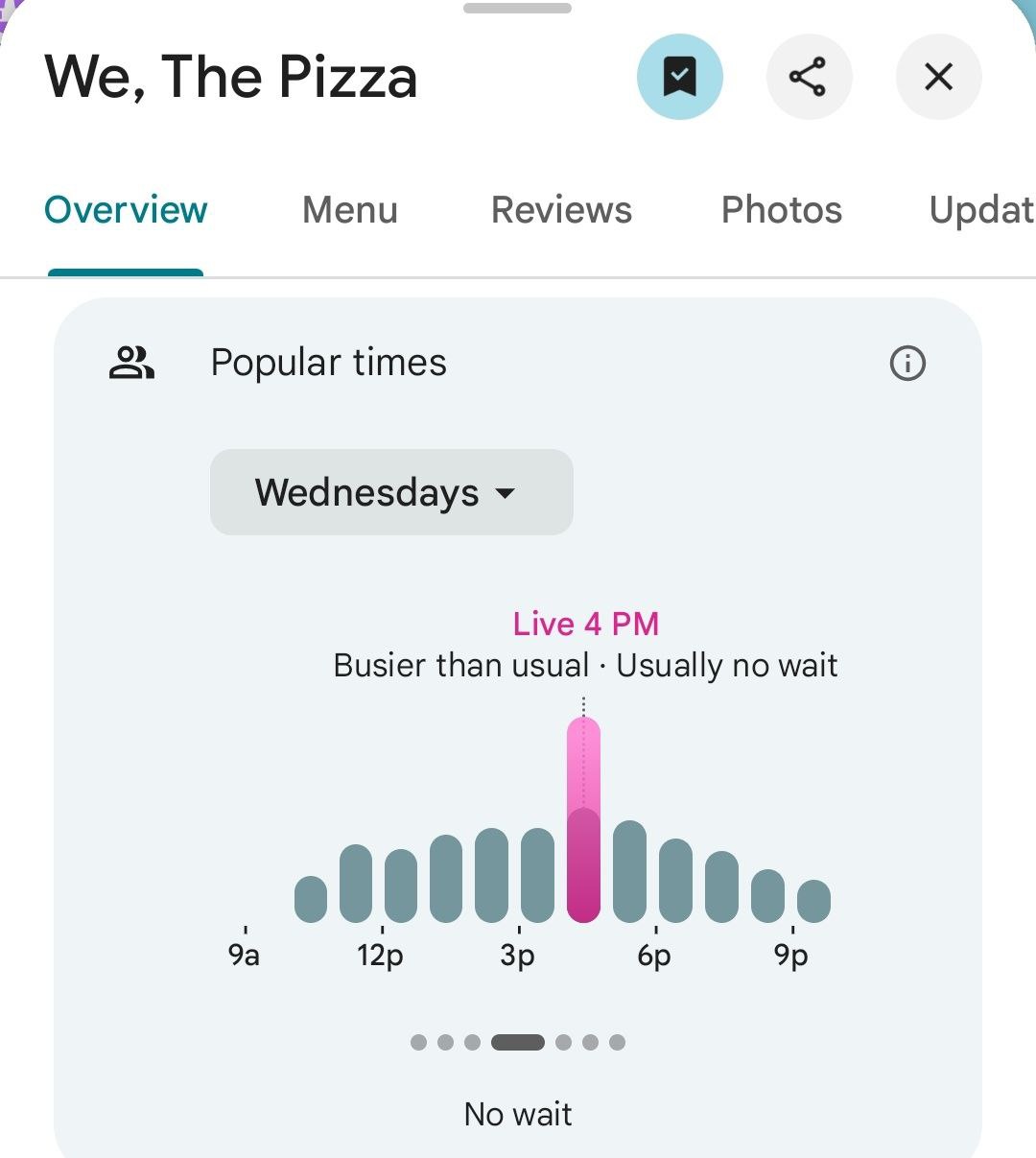Open the Popular times info icon
The height and width of the screenshot is (1158, 1036).
907,364
